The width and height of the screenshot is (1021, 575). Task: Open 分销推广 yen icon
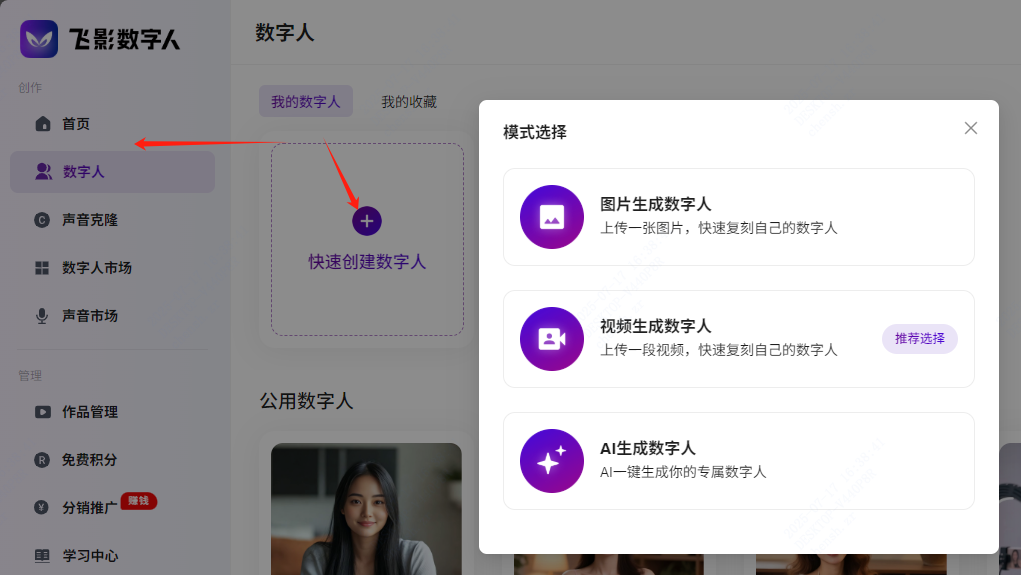42,507
